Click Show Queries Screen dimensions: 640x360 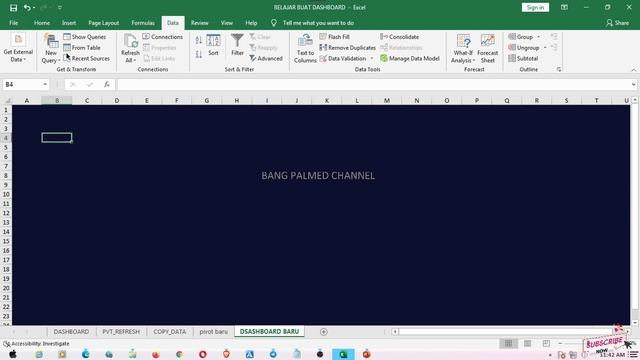[x=85, y=37]
